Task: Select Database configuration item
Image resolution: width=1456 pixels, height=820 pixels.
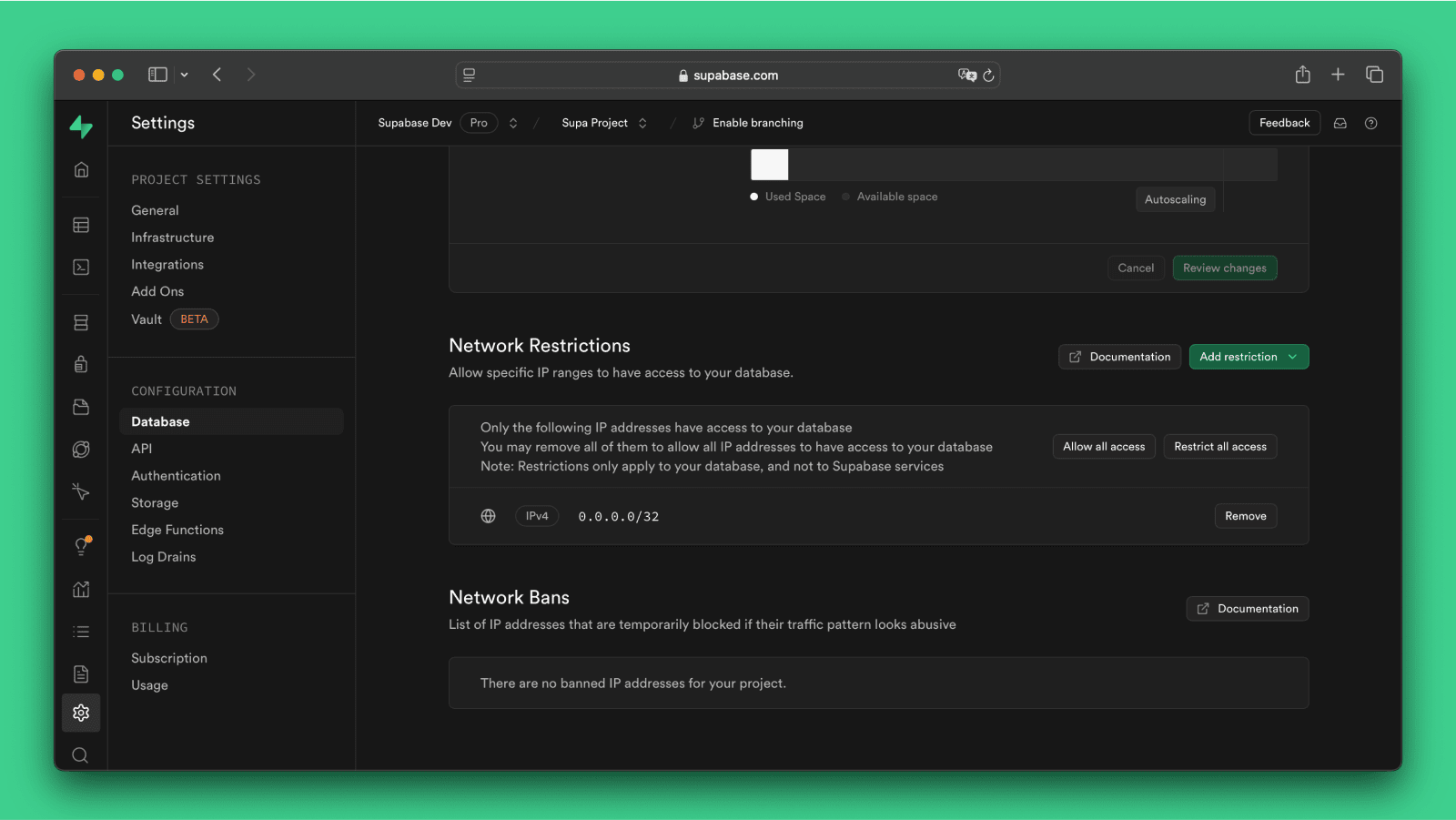Action: (x=231, y=421)
